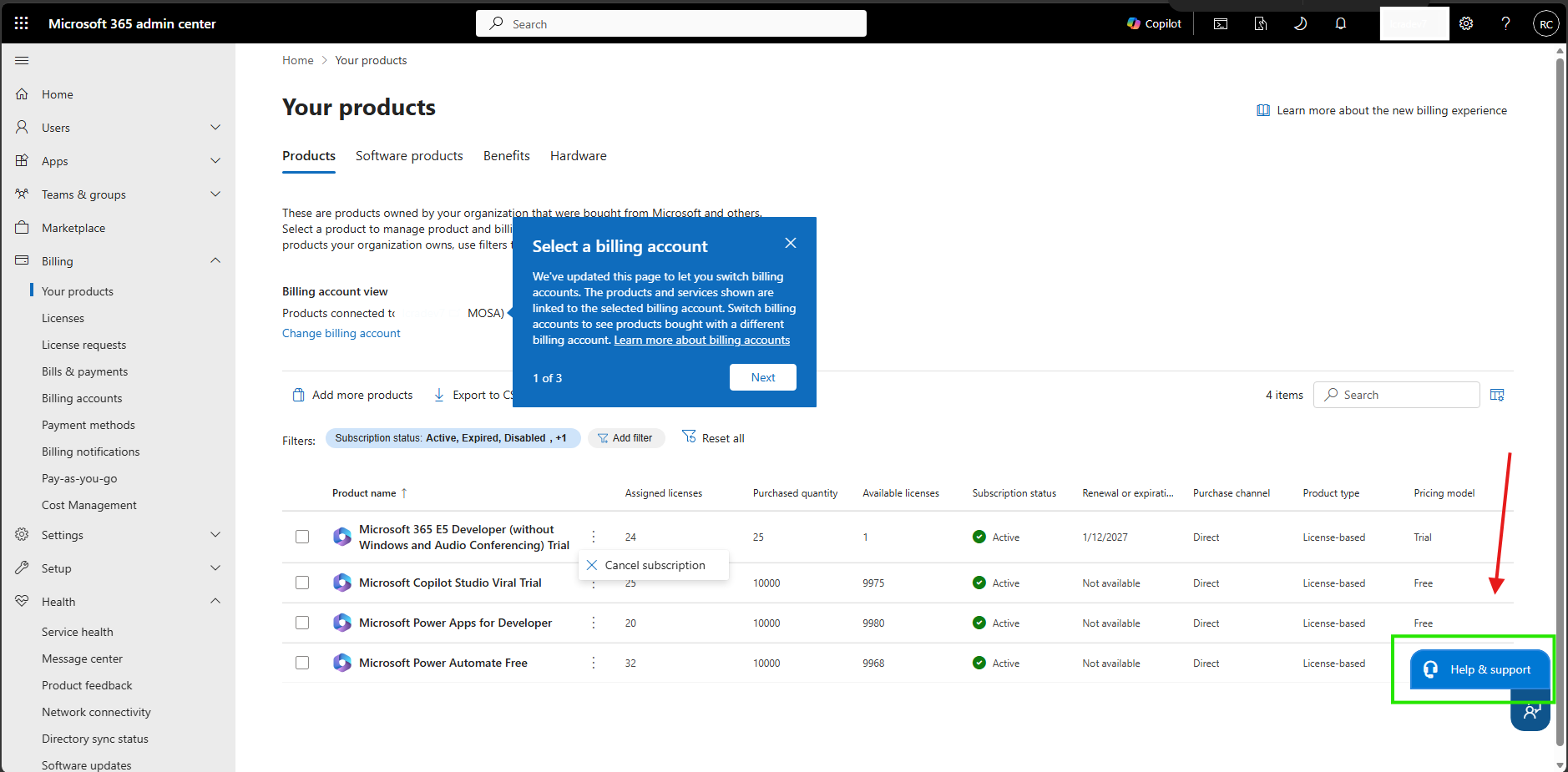1568x772 pixels.
Task: Open the settings gear in header
Action: coord(1466,23)
